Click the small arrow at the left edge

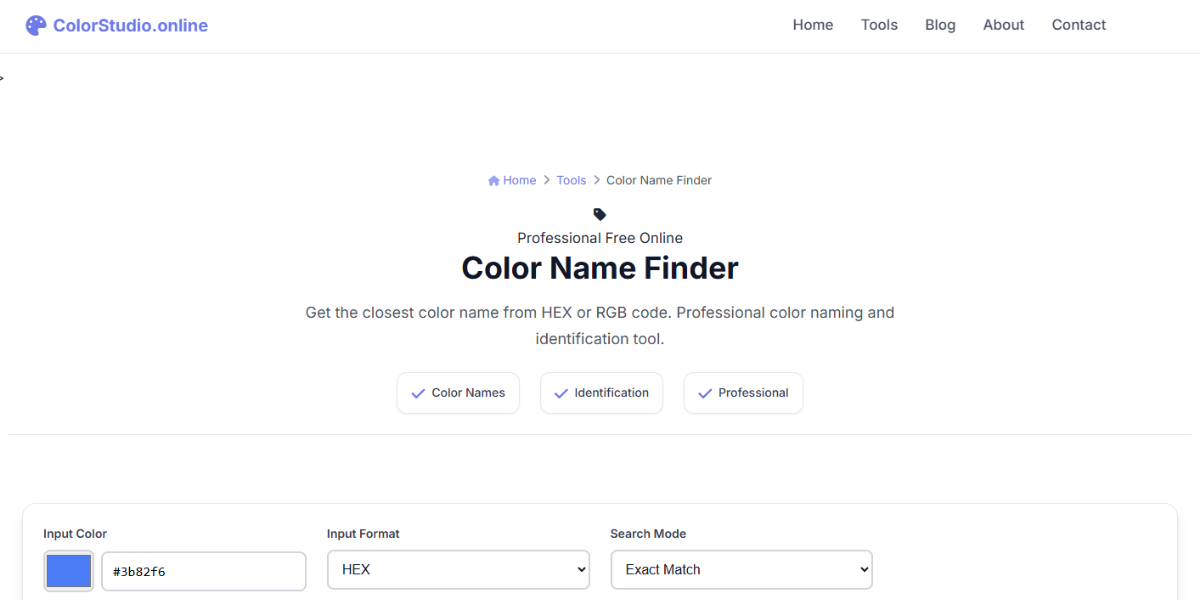point(3,76)
